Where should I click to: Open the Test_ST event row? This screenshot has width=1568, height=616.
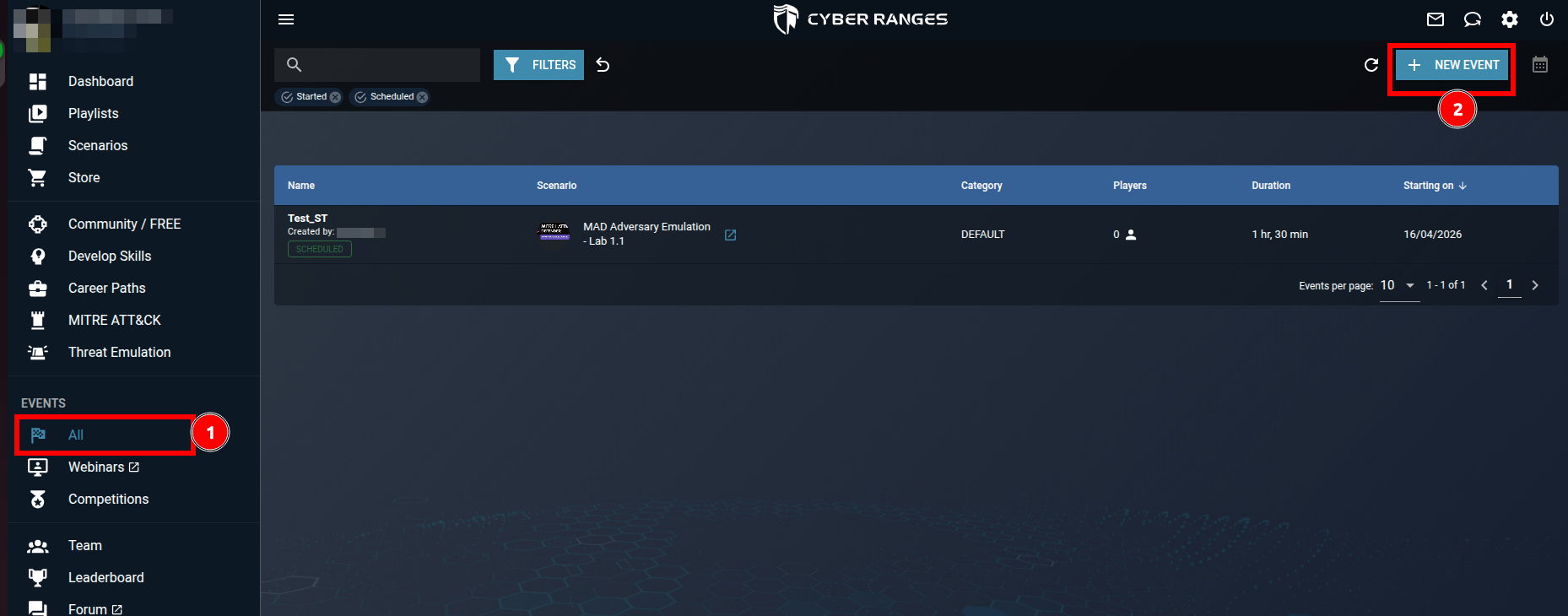(x=916, y=235)
